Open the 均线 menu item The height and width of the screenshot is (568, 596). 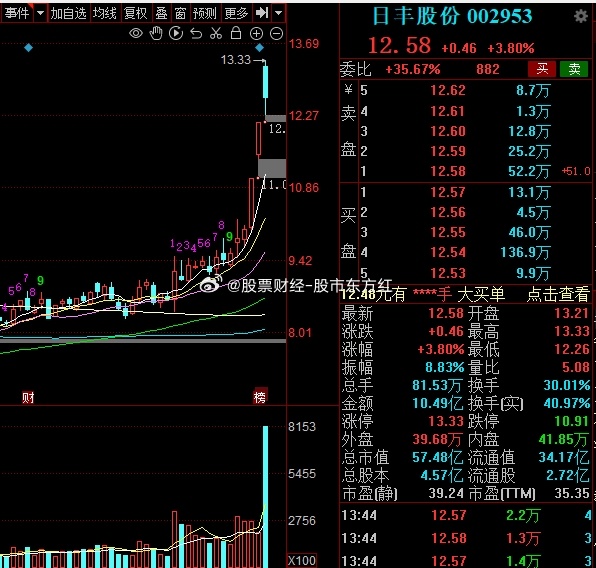[105, 14]
